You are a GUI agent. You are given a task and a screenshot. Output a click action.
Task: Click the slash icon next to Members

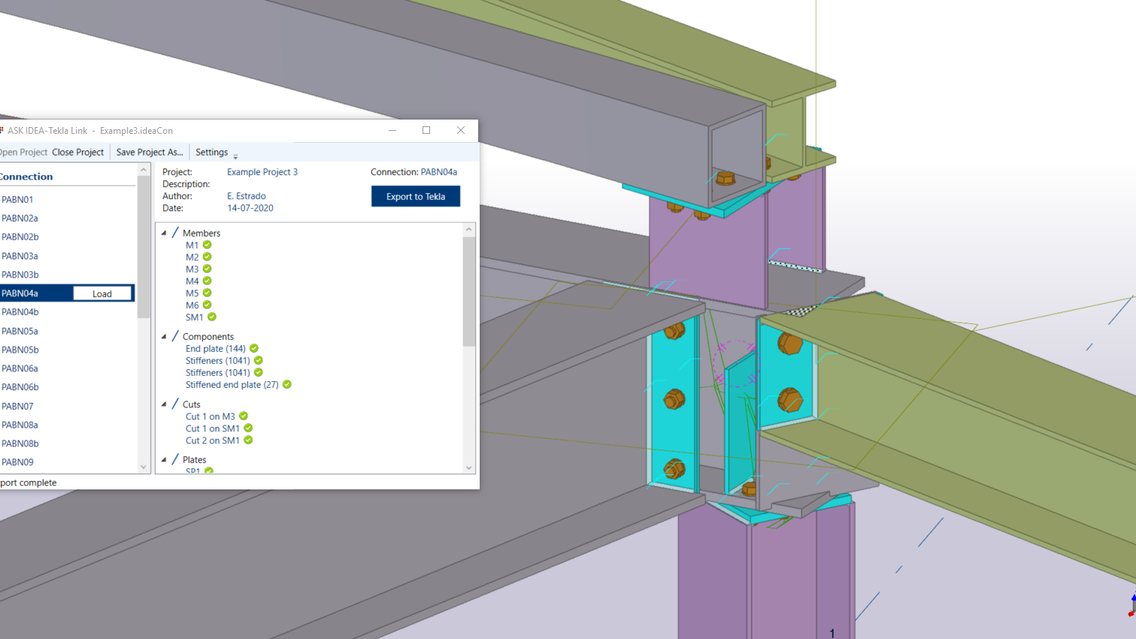coord(175,233)
